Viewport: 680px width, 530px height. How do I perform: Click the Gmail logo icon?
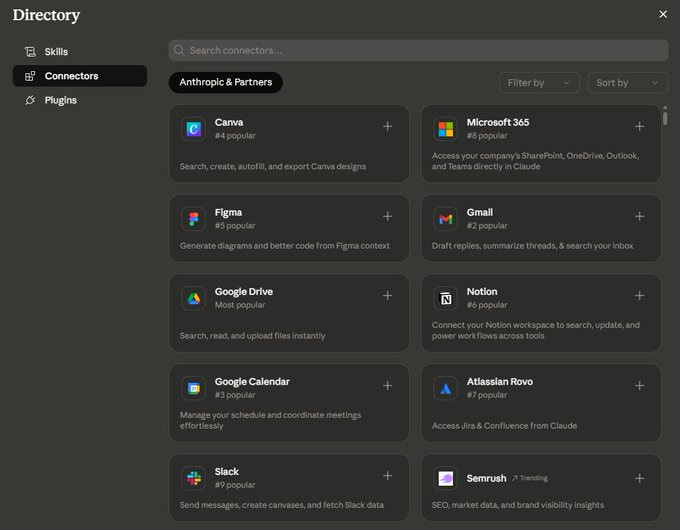click(x=445, y=219)
